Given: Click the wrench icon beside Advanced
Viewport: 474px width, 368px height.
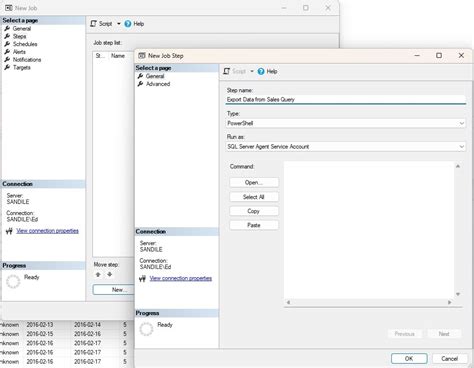Looking at the screenshot, I should click(x=140, y=84).
